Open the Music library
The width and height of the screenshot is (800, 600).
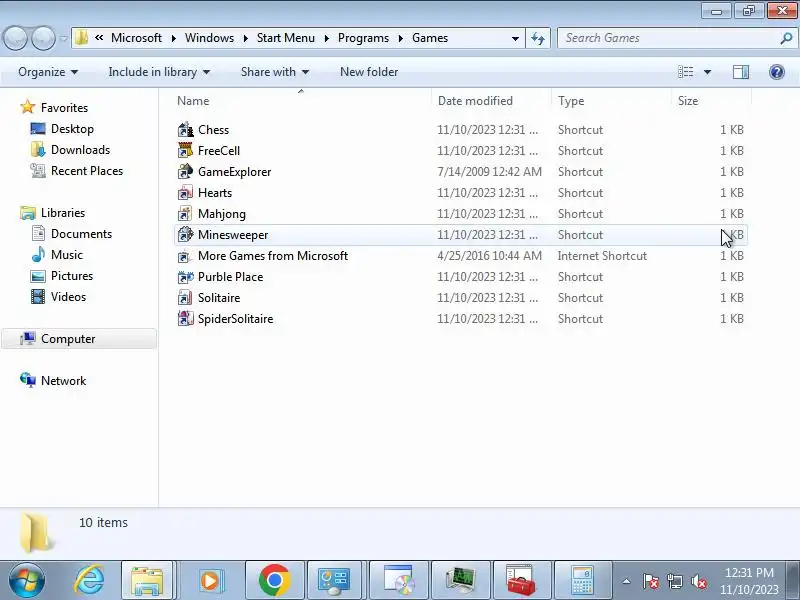66,255
